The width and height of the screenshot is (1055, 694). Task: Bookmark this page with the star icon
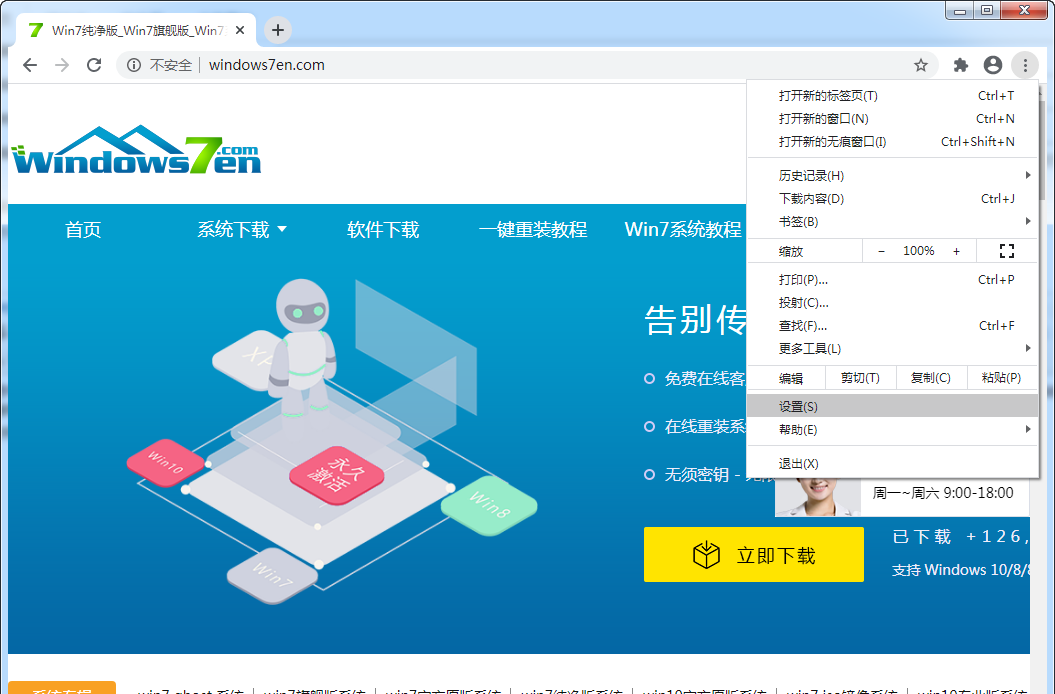pyautogui.click(x=920, y=65)
